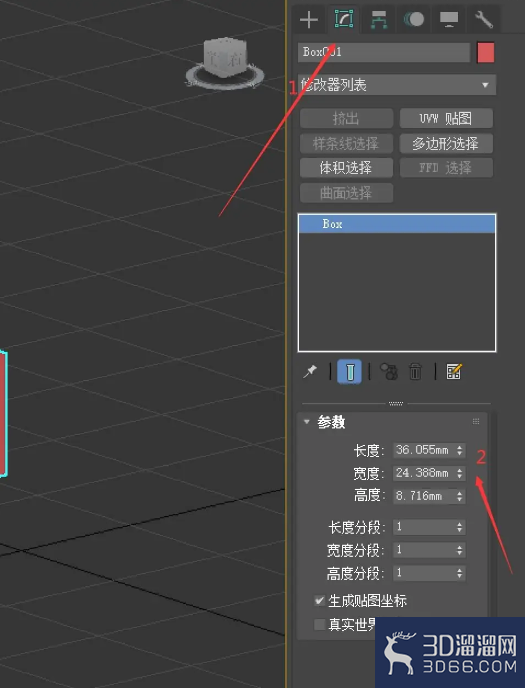525x688 pixels.
Task: Click the 体积选择 button
Action: (346, 168)
